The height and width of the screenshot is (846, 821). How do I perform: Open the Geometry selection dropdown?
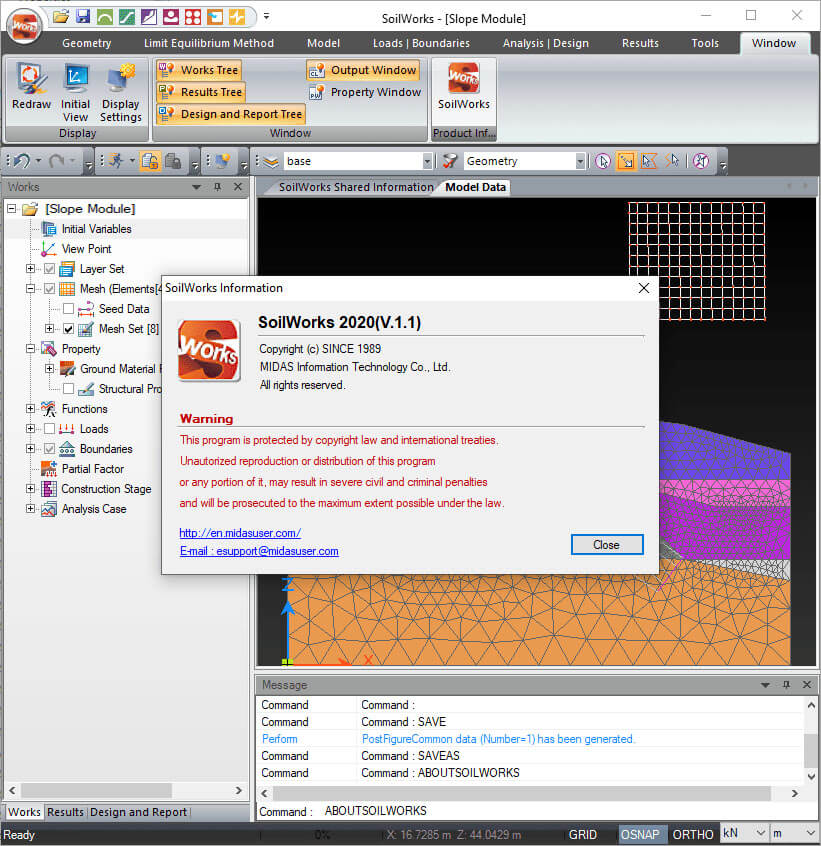580,161
